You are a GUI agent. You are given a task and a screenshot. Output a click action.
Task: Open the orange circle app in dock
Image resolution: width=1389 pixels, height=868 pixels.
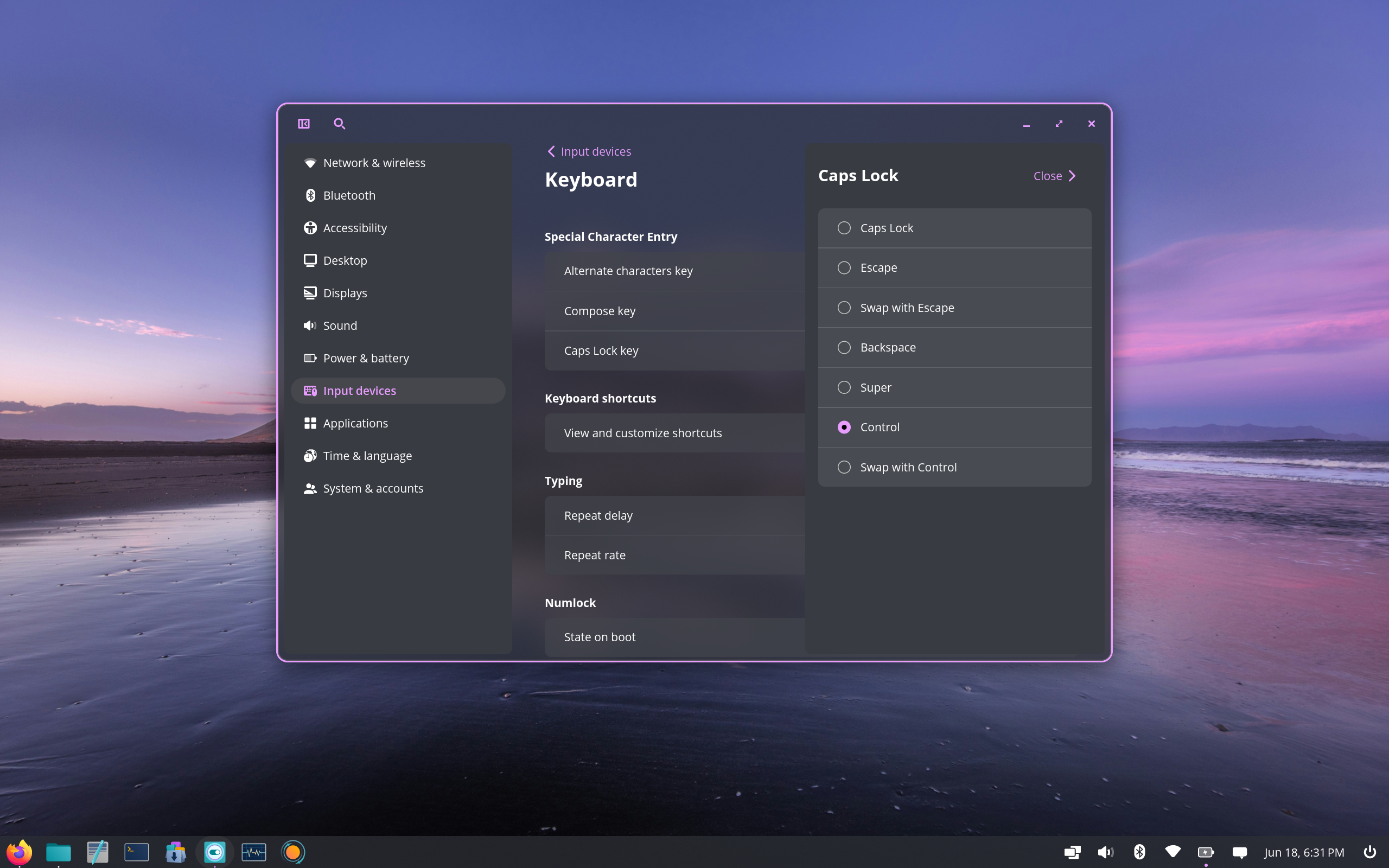(293, 852)
